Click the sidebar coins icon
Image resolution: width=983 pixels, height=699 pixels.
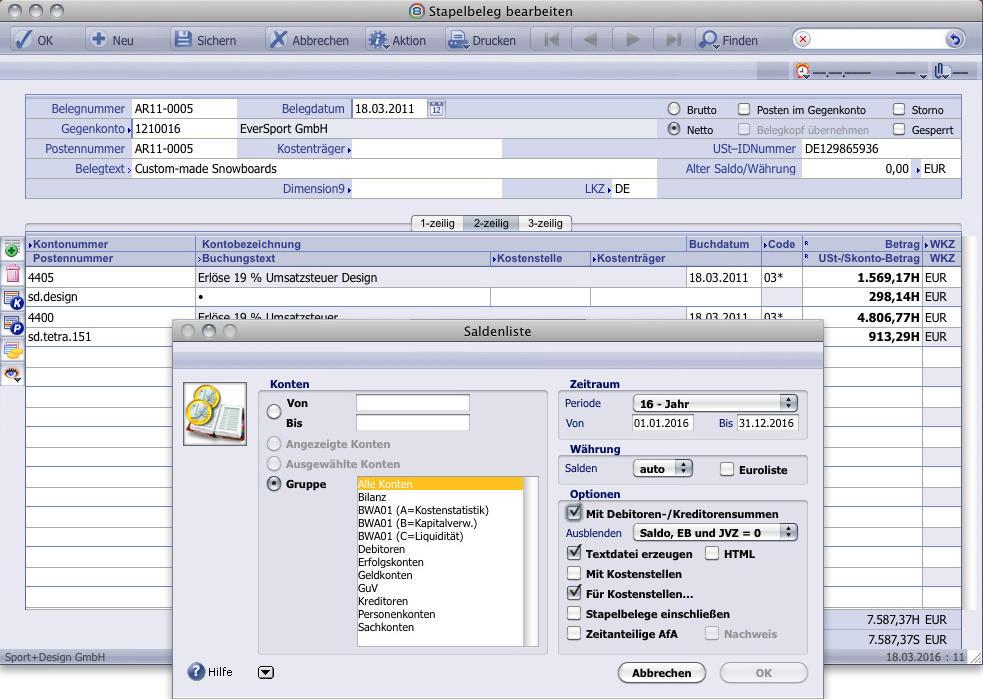coord(13,350)
